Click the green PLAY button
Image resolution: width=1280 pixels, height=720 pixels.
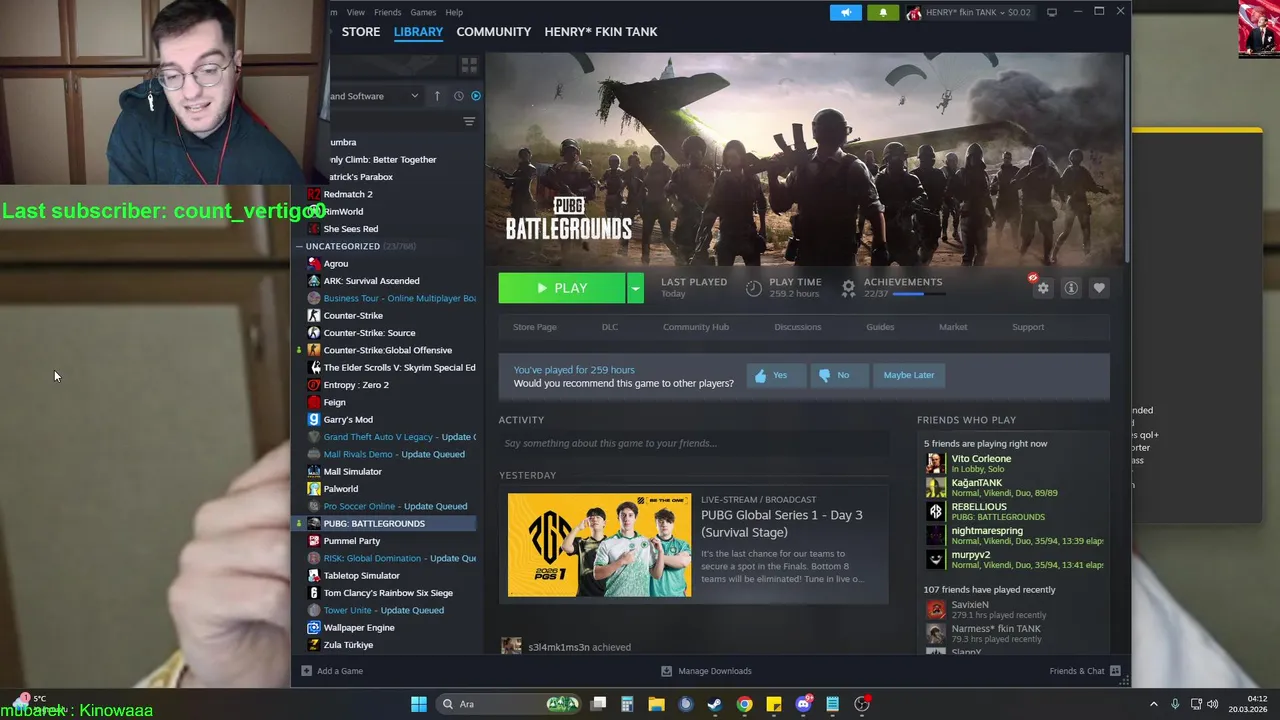pyautogui.click(x=562, y=288)
